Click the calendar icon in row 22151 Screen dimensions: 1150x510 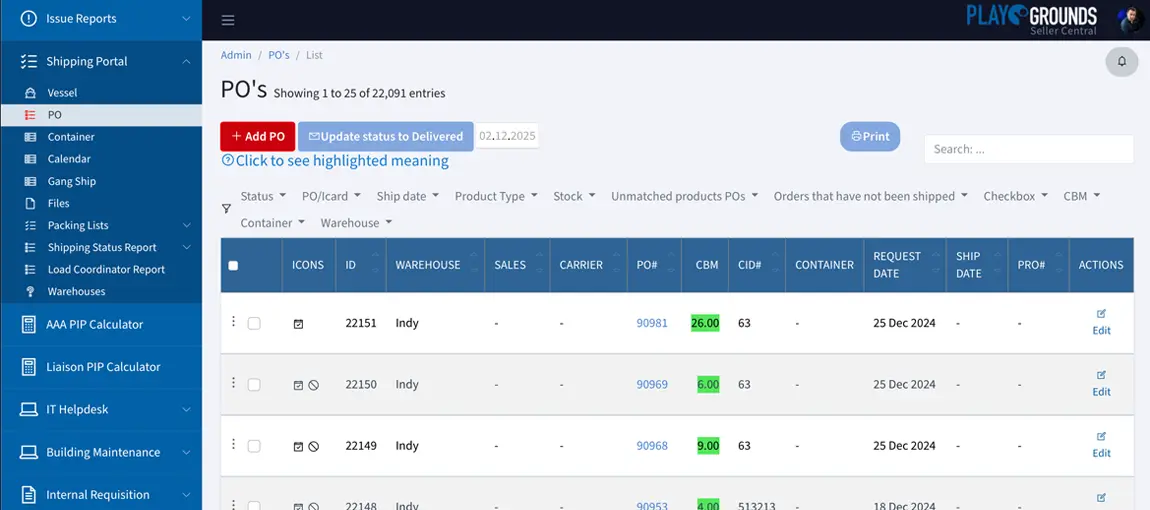click(x=298, y=324)
